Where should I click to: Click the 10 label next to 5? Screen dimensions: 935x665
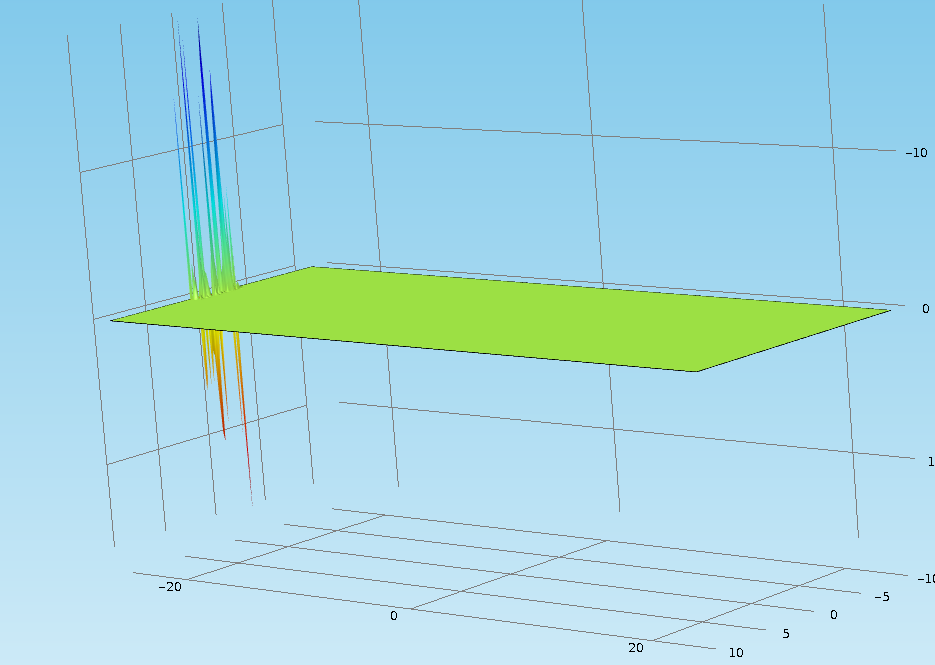click(x=736, y=653)
